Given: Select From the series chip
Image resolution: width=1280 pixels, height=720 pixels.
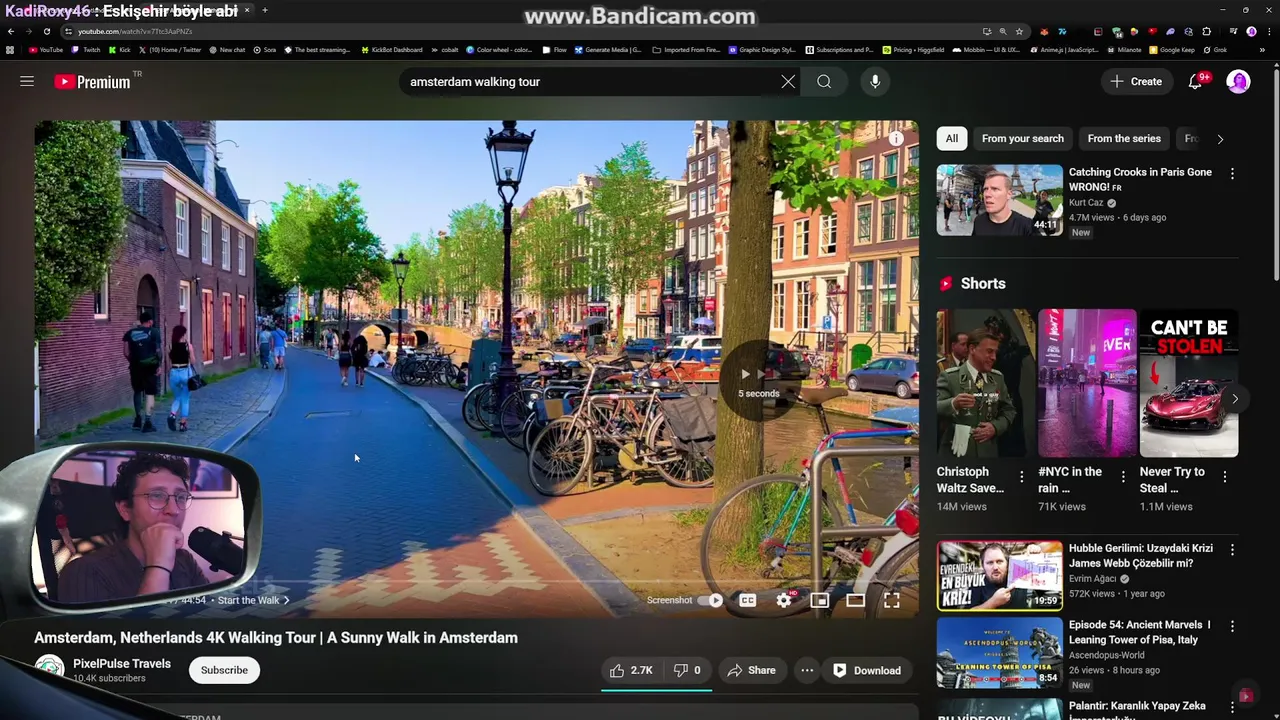Looking at the screenshot, I should [1124, 139].
